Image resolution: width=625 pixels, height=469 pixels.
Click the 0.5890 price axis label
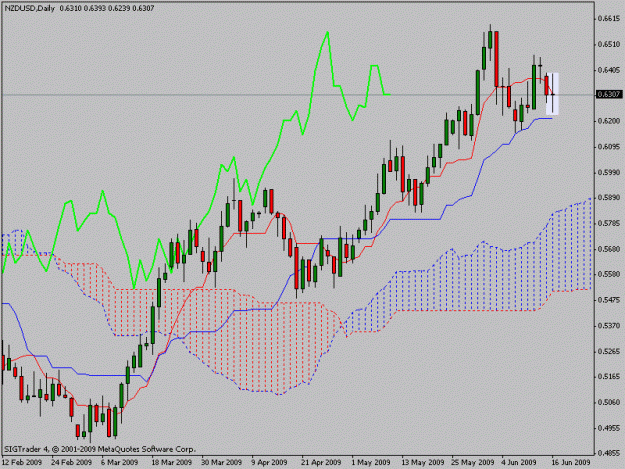[x=610, y=198]
